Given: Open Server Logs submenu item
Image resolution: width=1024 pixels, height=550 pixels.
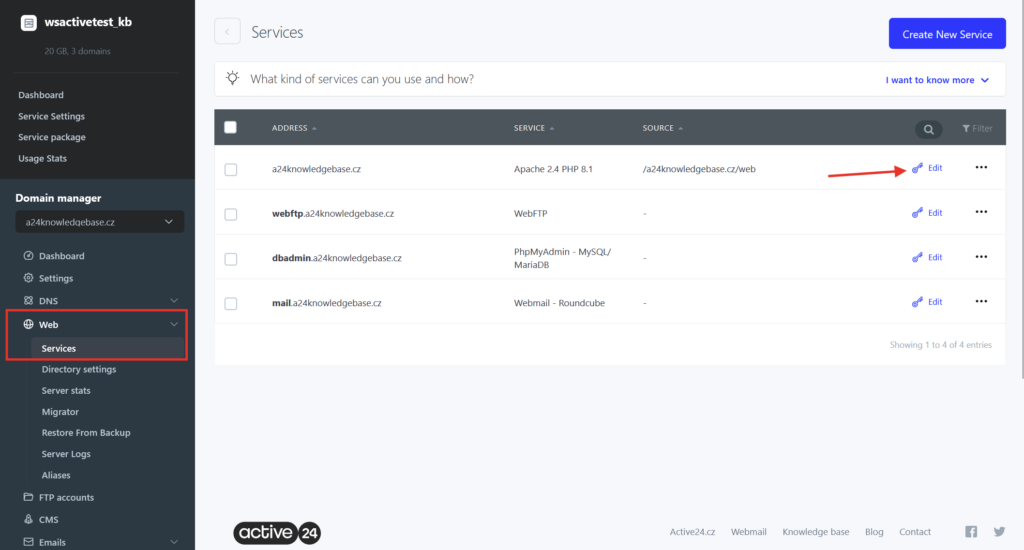Looking at the screenshot, I should [x=66, y=454].
